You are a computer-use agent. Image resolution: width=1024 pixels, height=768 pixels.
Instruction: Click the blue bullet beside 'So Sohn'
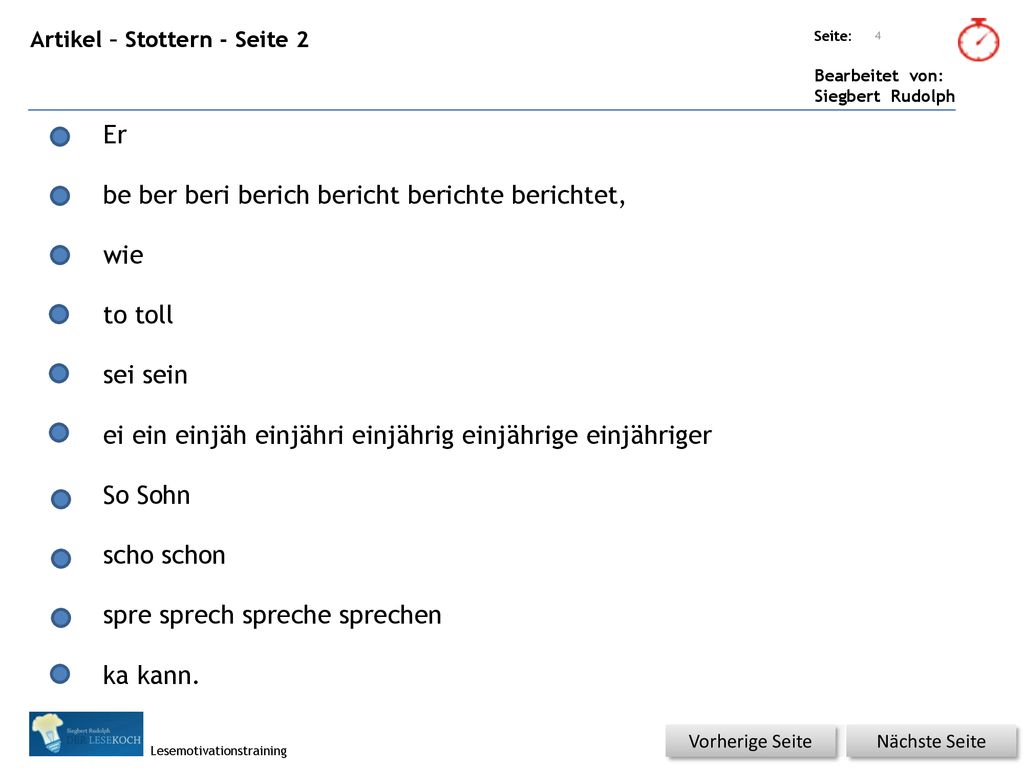pyautogui.click(x=61, y=499)
